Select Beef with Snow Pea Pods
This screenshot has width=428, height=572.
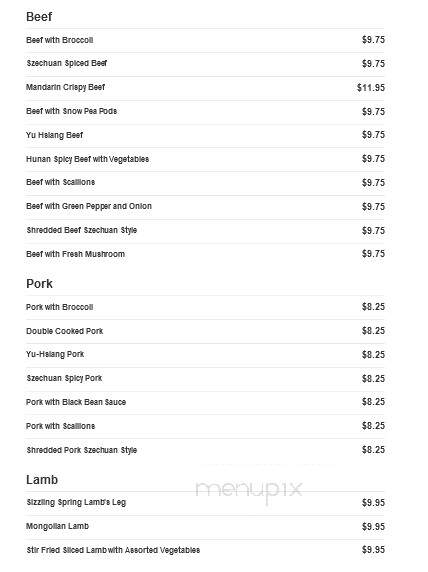click(x=72, y=111)
